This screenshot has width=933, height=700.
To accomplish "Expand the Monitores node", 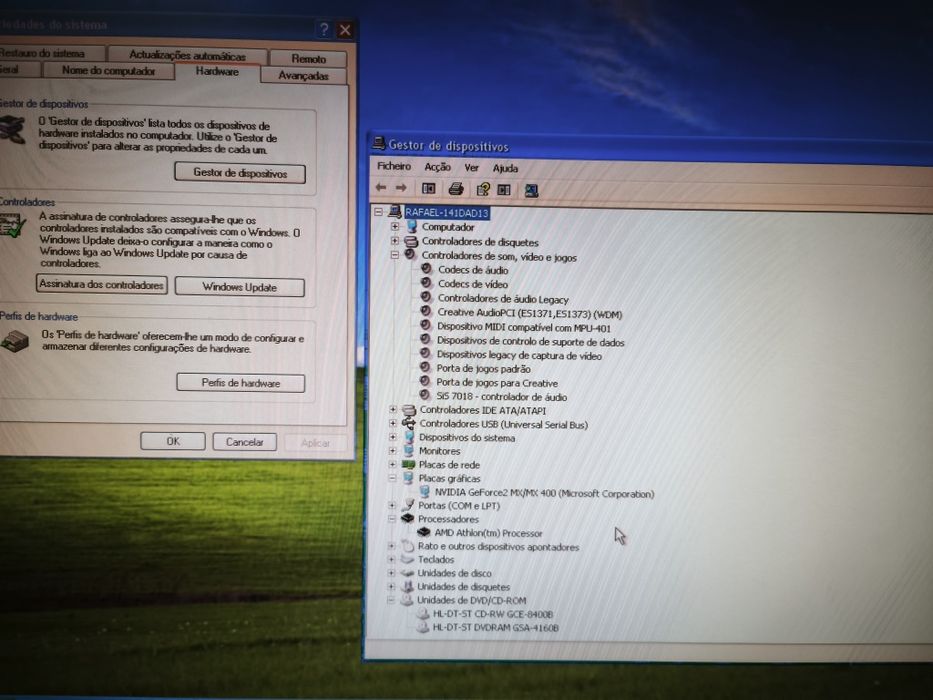I will [392, 451].
